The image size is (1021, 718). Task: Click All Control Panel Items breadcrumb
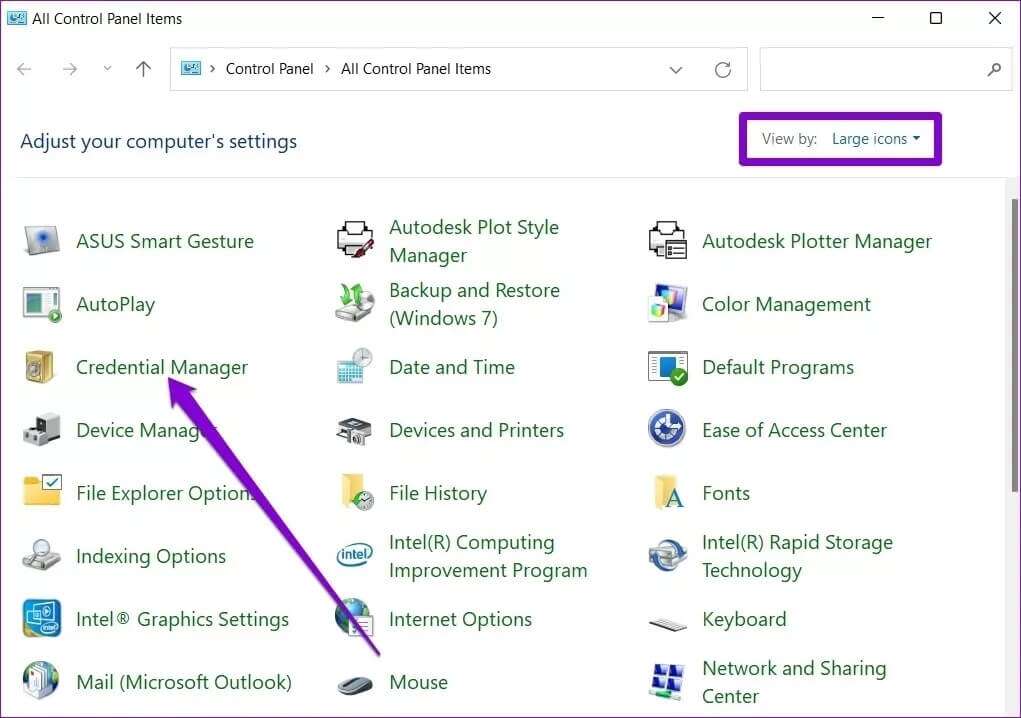[415, 68]
